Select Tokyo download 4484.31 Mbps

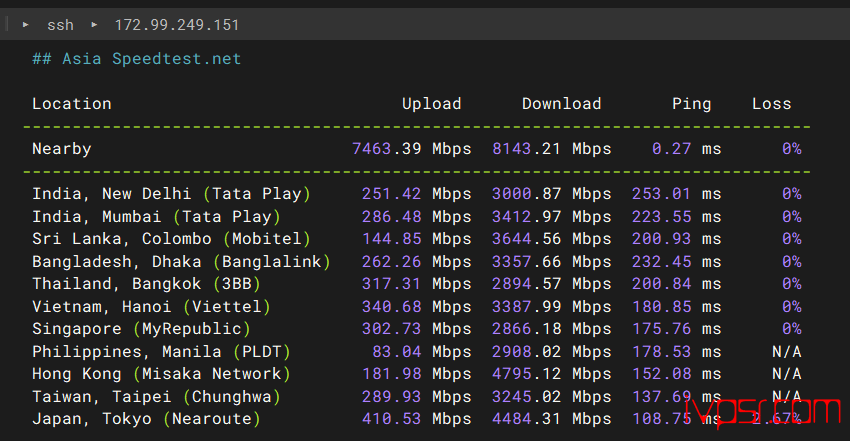click(552, 419)
